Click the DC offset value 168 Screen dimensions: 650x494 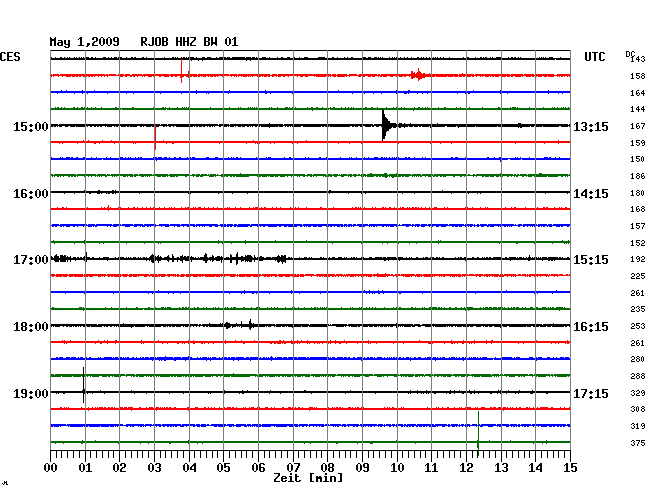[638, 209]
